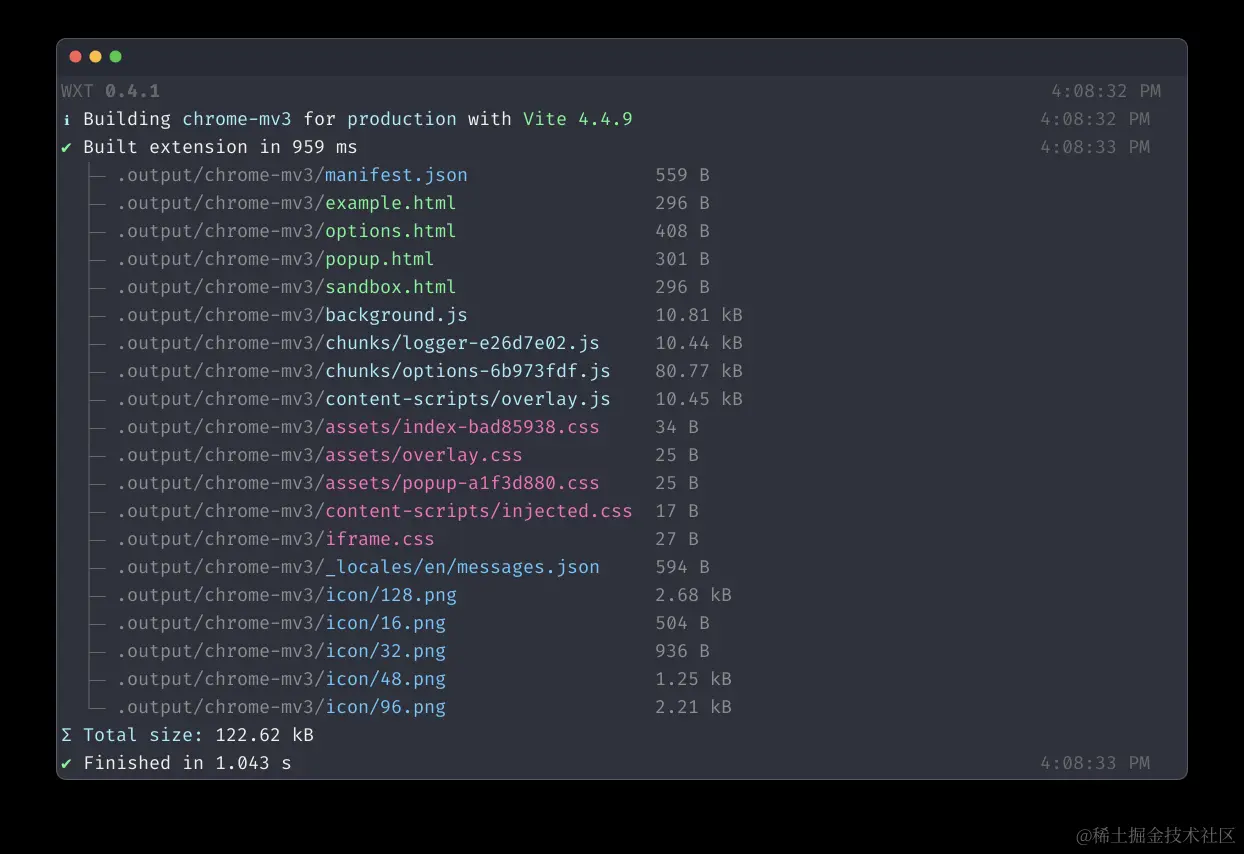The height and width of the screenshot is (854, 1244).
Task: Click the timestamp on the Finished line
Action: tap(1095, 763)
